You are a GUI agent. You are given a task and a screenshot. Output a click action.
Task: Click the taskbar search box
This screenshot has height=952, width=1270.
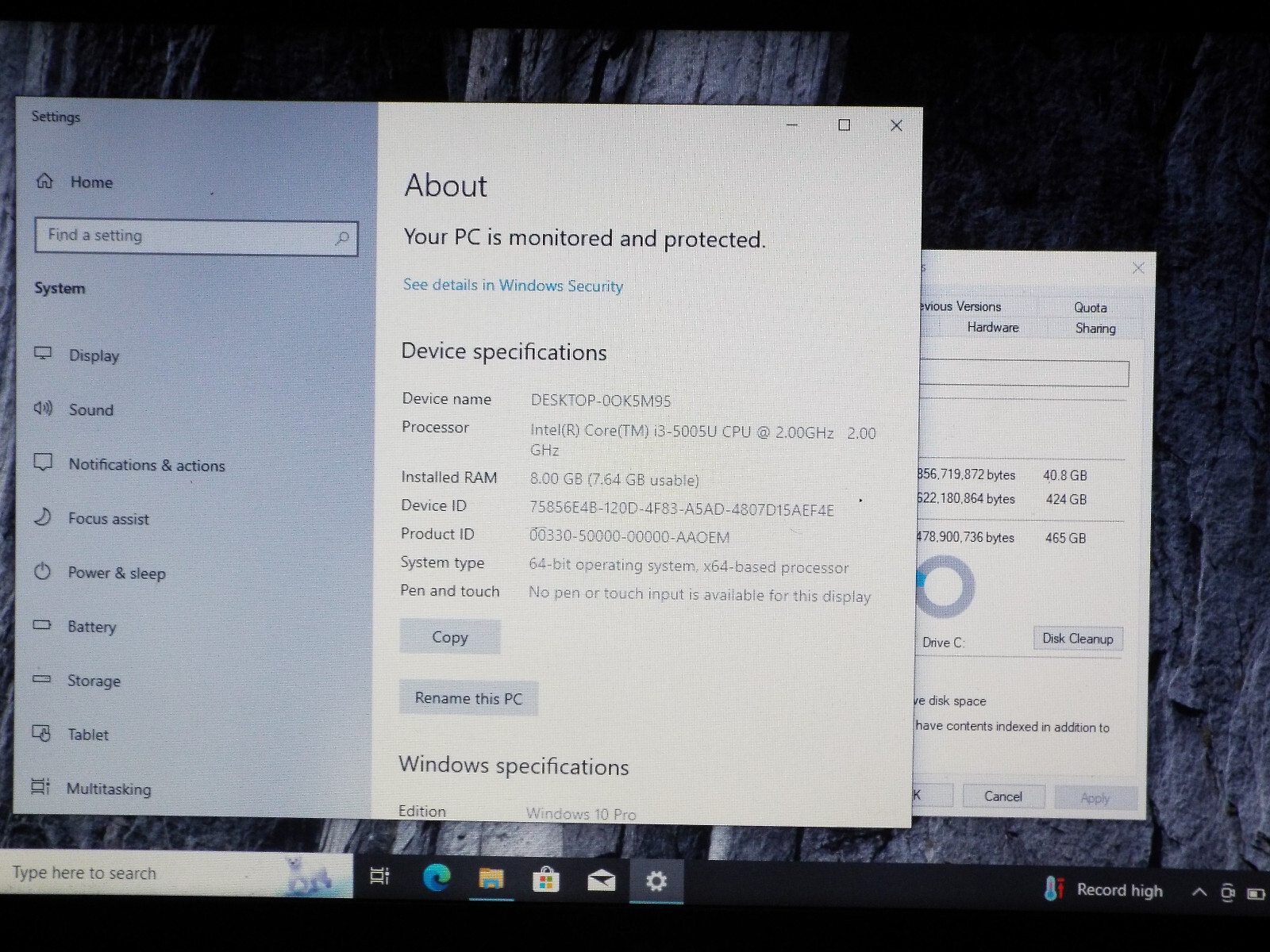(176, 873)
